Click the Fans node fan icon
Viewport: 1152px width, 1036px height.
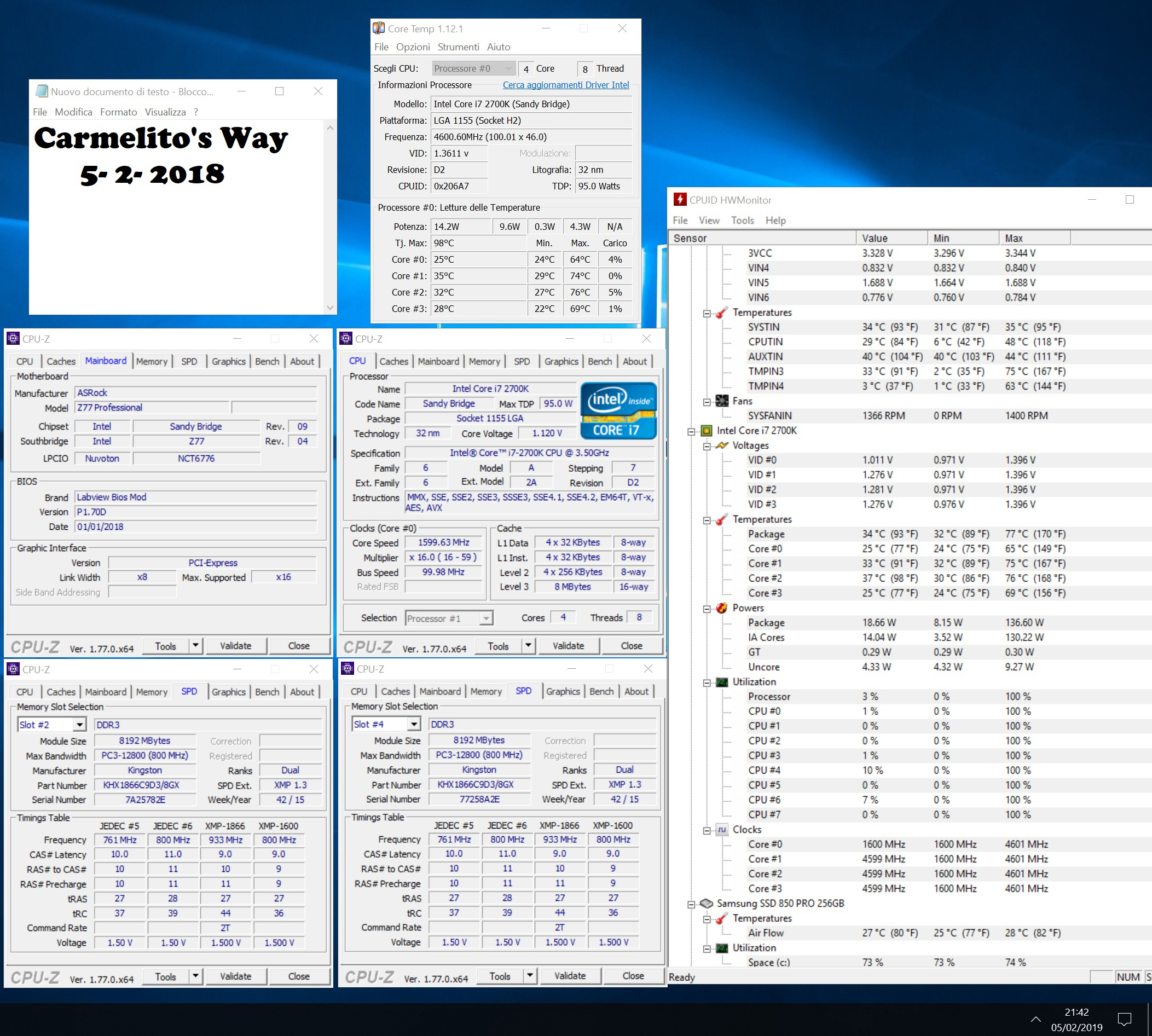pyautogui.click(x=722, y=401)
